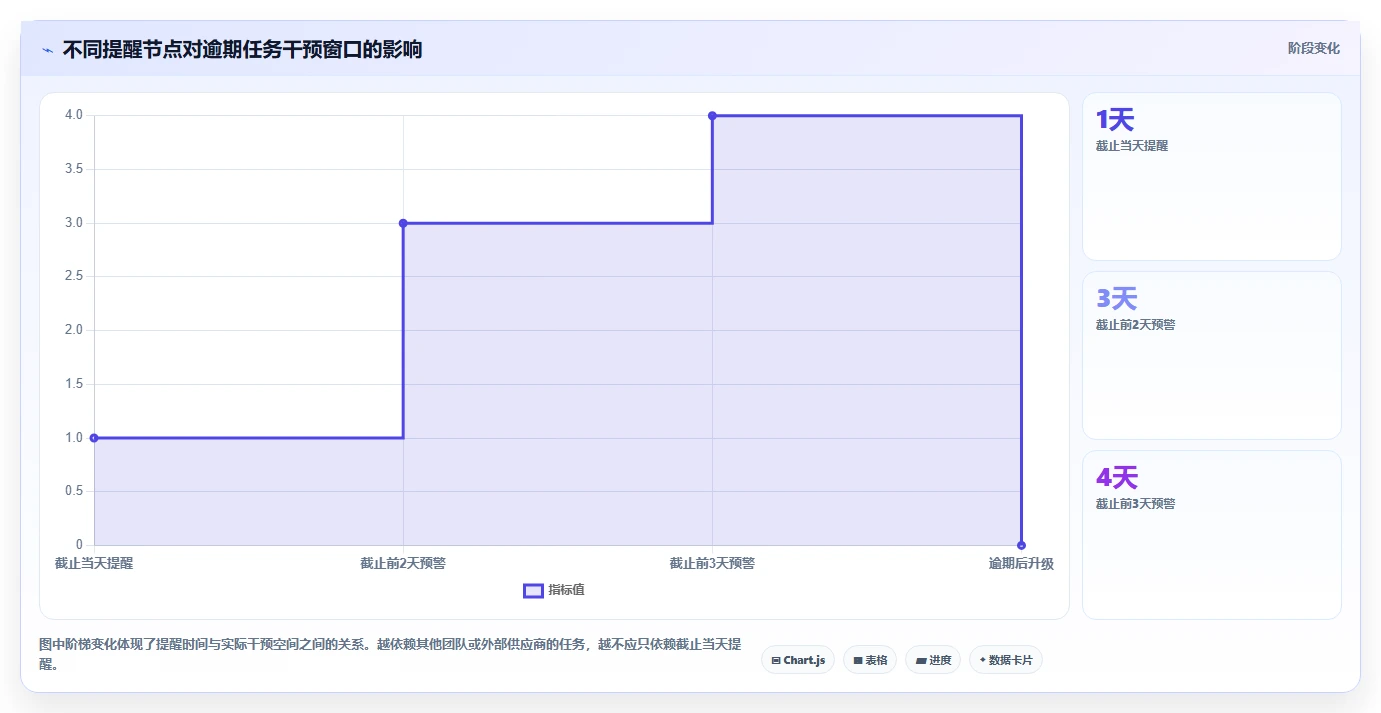Select the 表格 pill
Viewport: 1381px width, 713px height.
coord(870,660)
